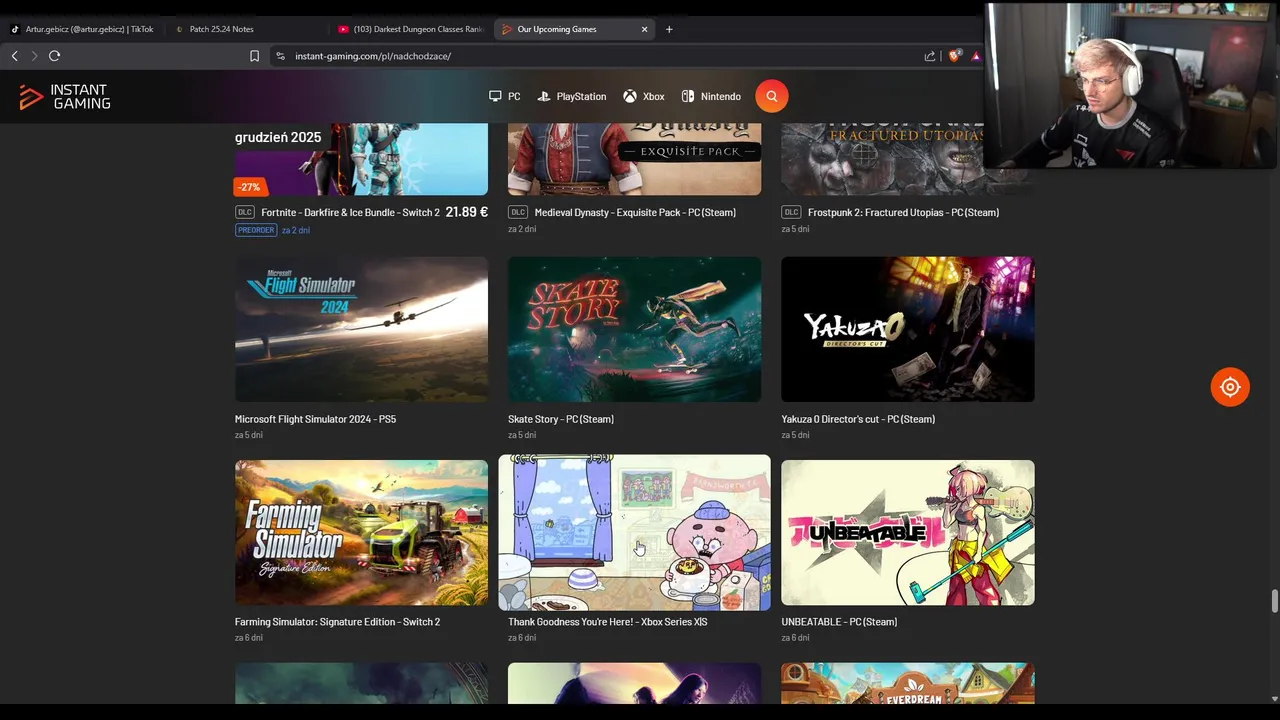Open the Yakuza 0 Director's Cut thumbnail
Viewport: 1280px width, 720px height.
pos(908,329)
